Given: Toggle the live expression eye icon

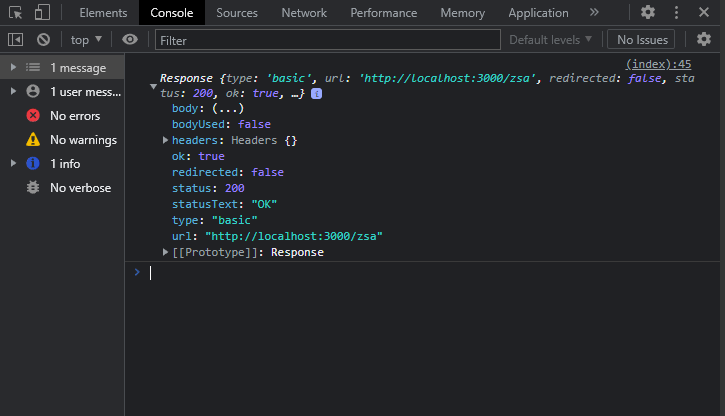Looking at the screenshot, I should point(130,40).
